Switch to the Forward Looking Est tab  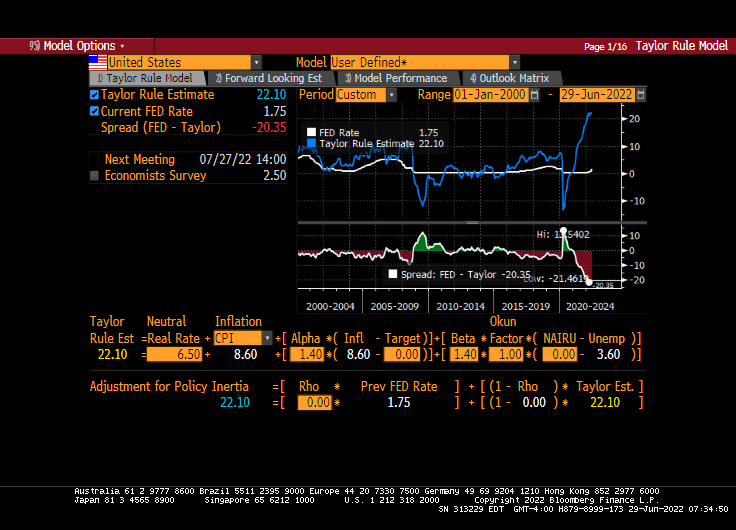(x=268, y=78)
